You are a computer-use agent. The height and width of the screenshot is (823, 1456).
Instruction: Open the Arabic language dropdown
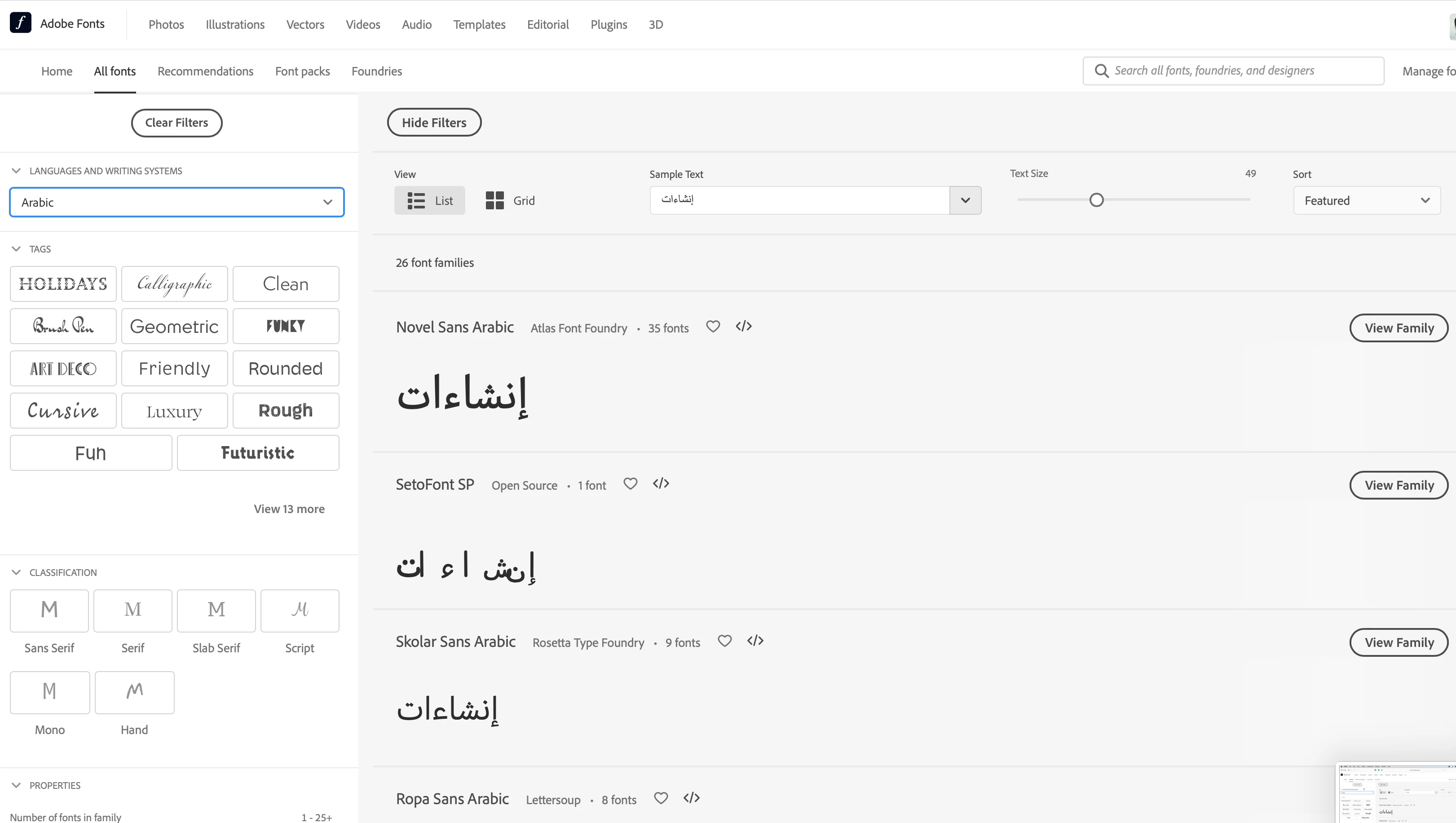tap(176, 202)
